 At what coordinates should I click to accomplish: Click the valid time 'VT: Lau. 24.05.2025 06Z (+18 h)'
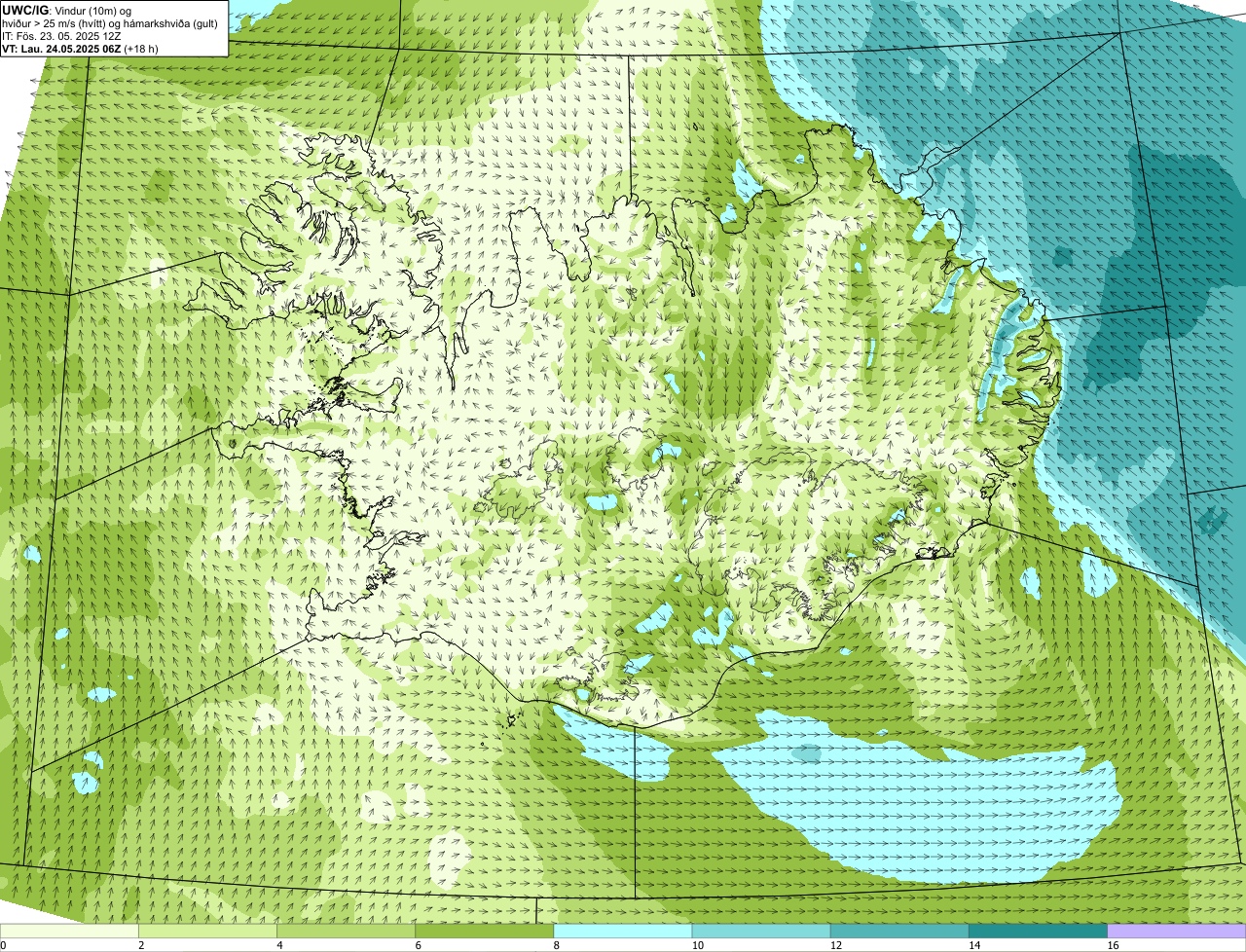pyautogui.click(x=80, y=48)
